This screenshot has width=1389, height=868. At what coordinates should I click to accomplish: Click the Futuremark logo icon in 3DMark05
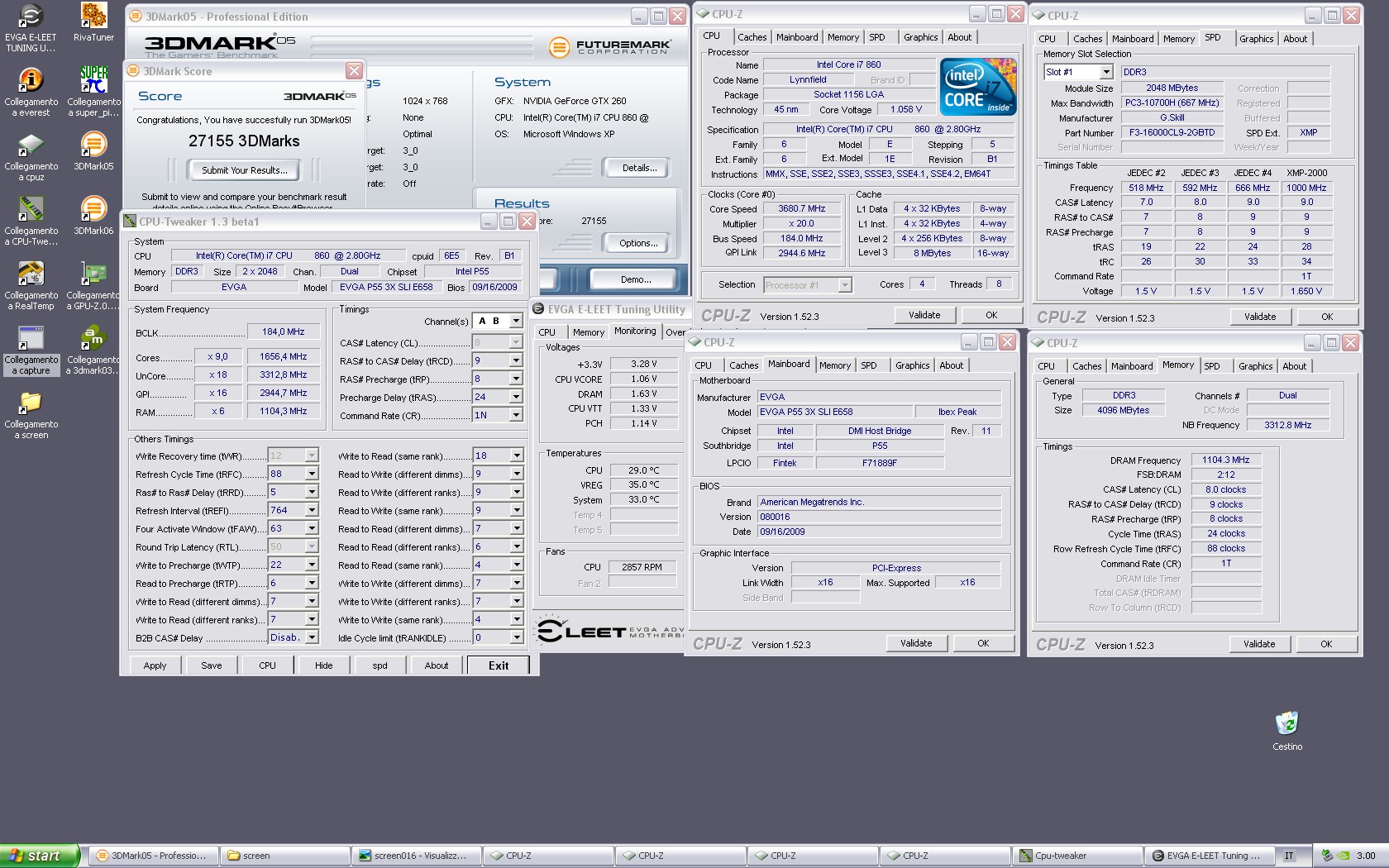(559, 47)
